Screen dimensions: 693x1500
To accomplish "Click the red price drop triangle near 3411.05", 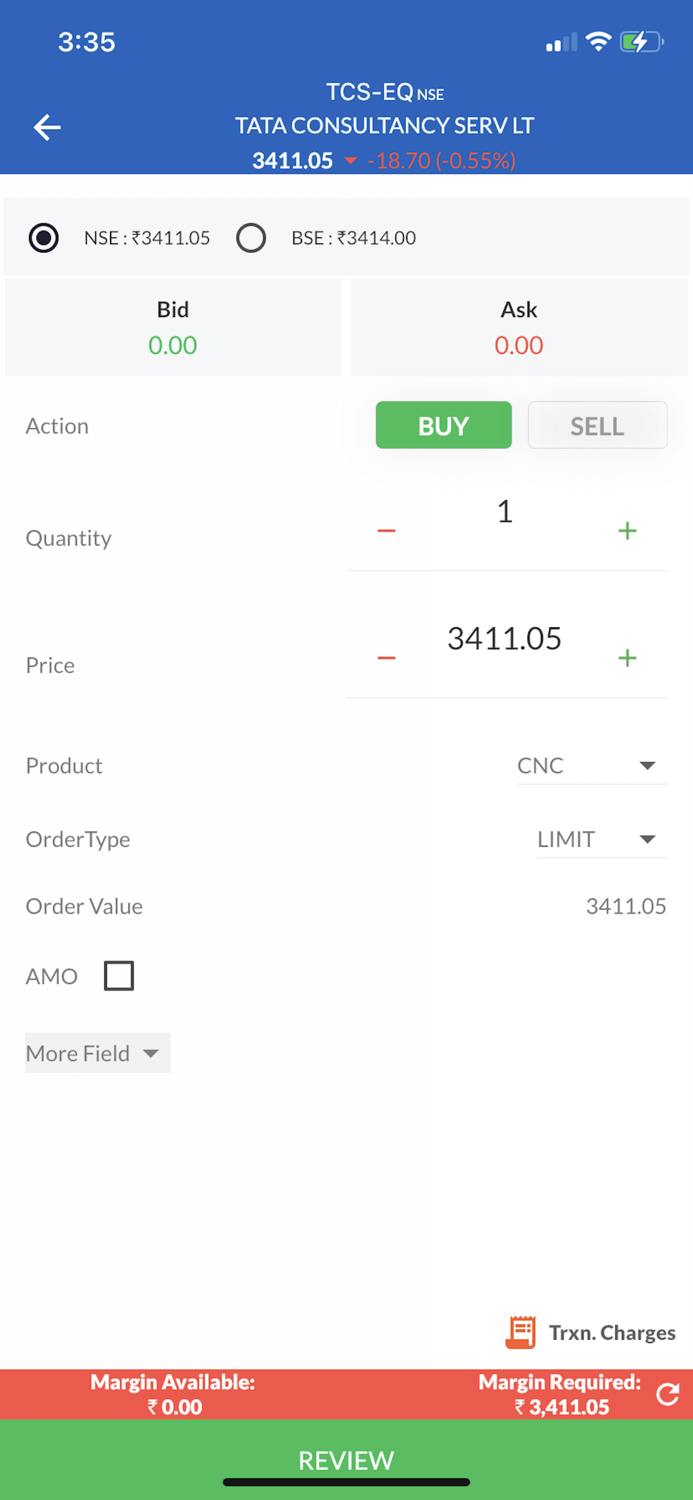I will (x=350, y=161).
